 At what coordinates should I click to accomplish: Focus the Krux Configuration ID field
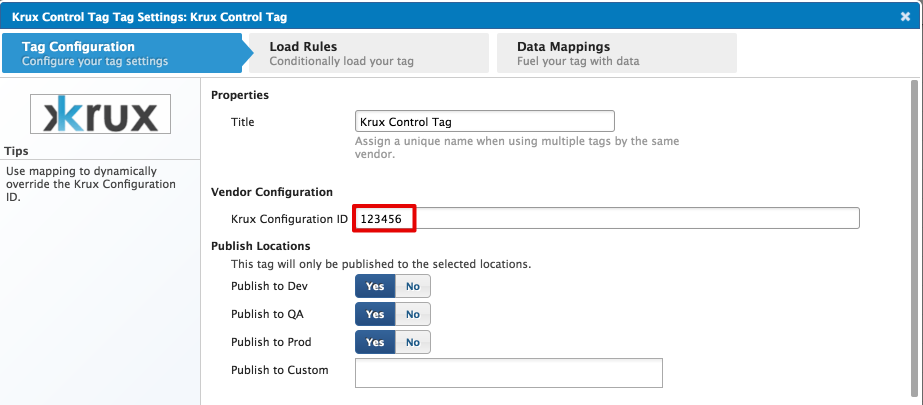point(607,218)
